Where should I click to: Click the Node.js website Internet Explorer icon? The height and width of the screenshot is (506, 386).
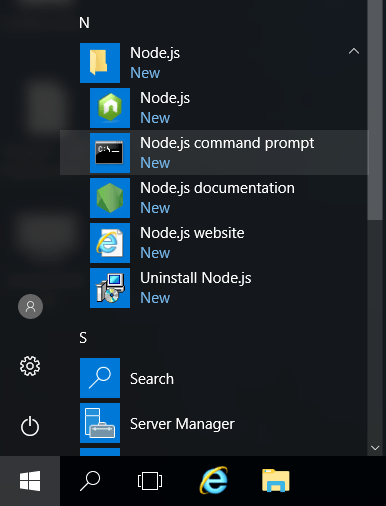pos(110,243)
